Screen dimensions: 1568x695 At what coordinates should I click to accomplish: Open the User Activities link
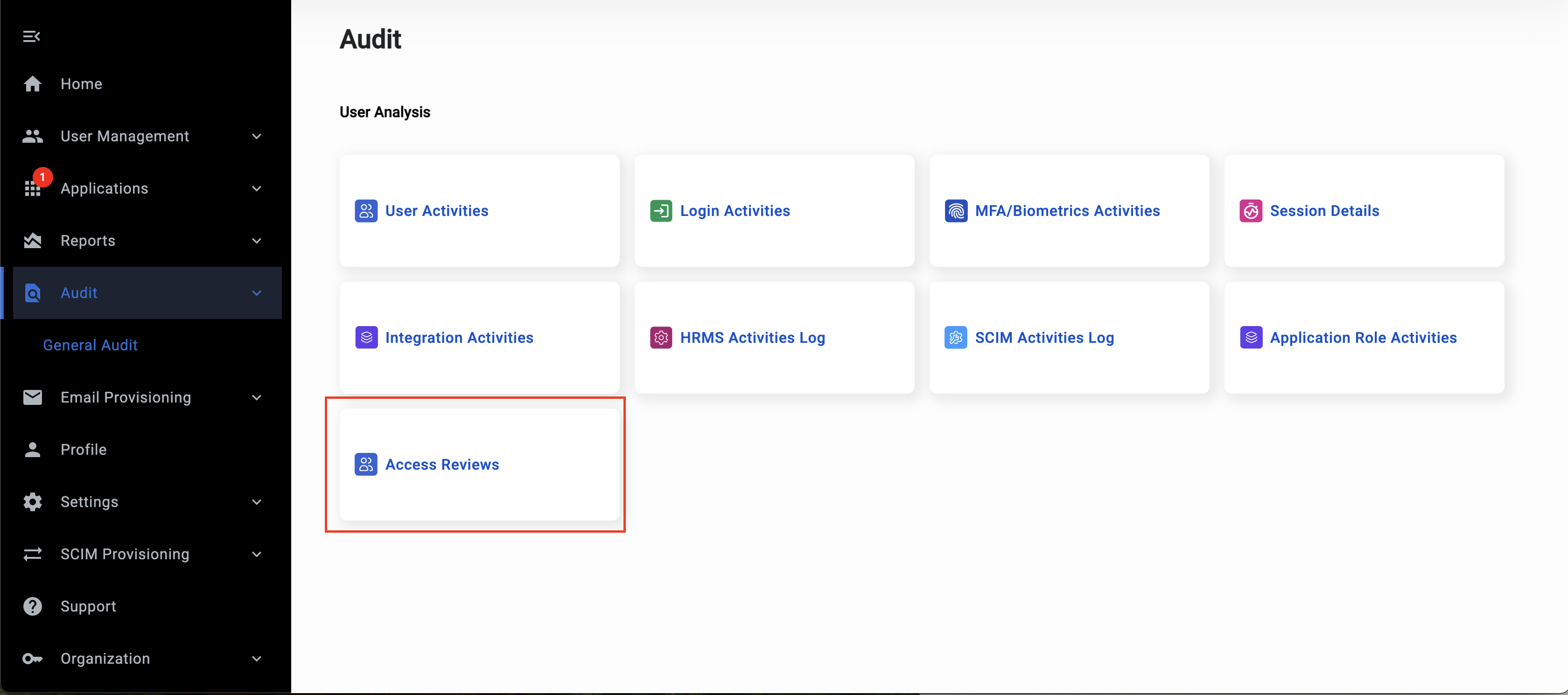point(436,211)
